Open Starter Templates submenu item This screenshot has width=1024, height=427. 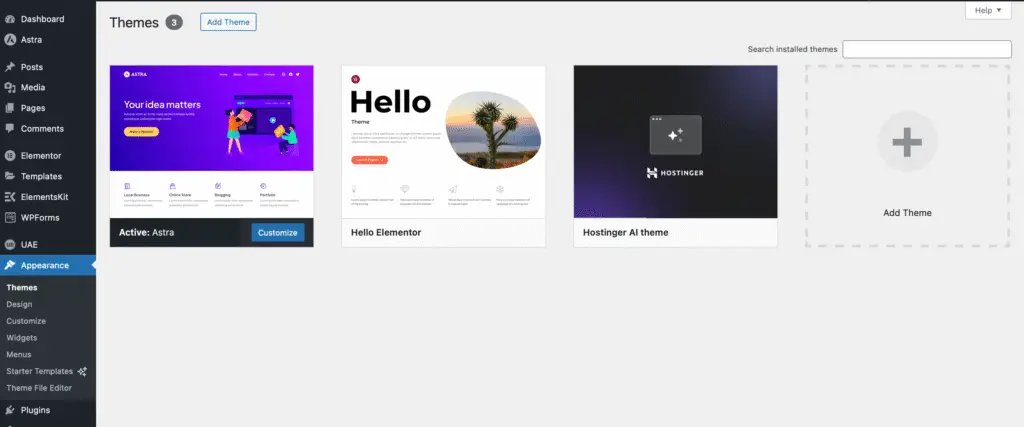point(39,371)
